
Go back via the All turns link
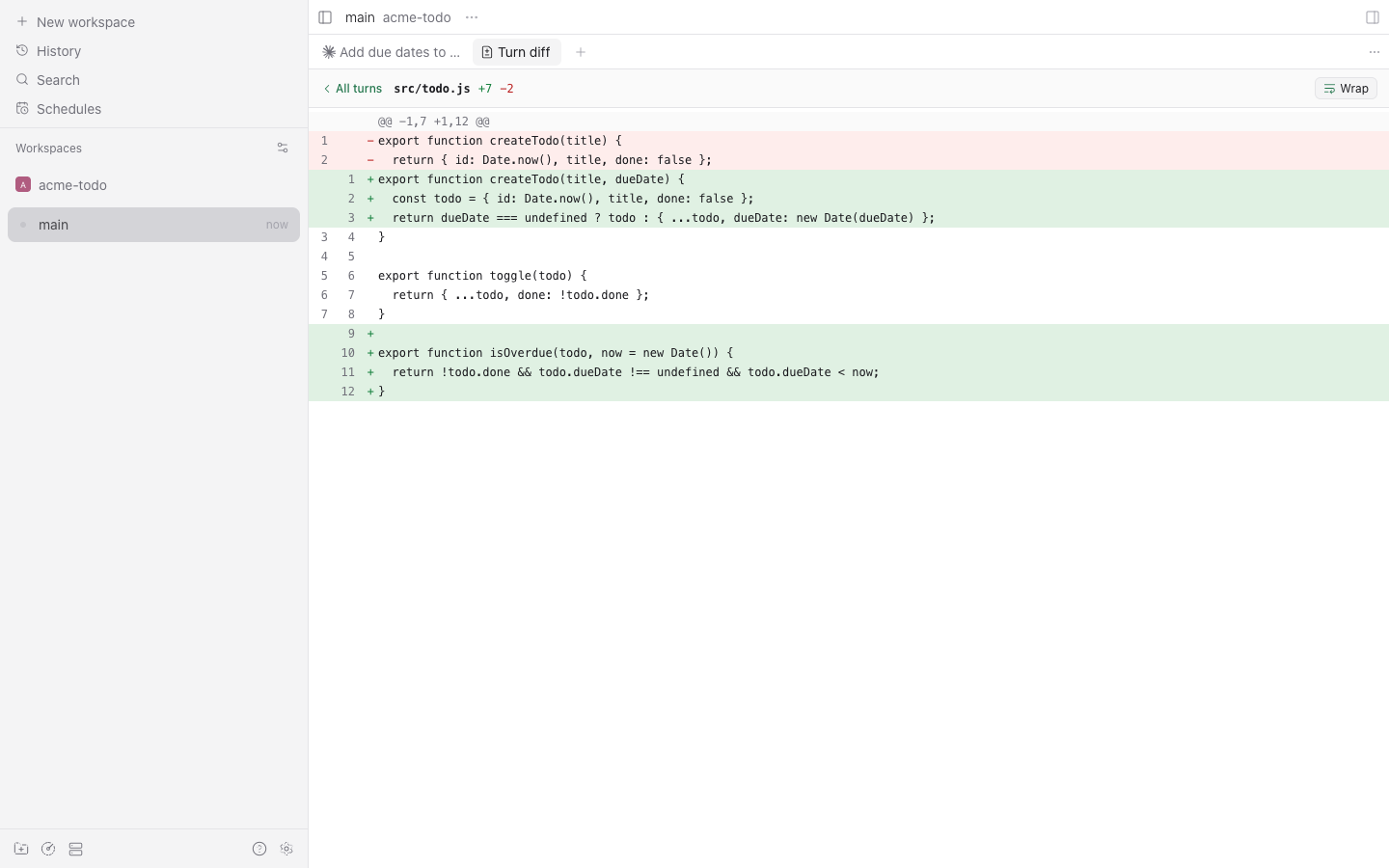click(x=352, y=89)
